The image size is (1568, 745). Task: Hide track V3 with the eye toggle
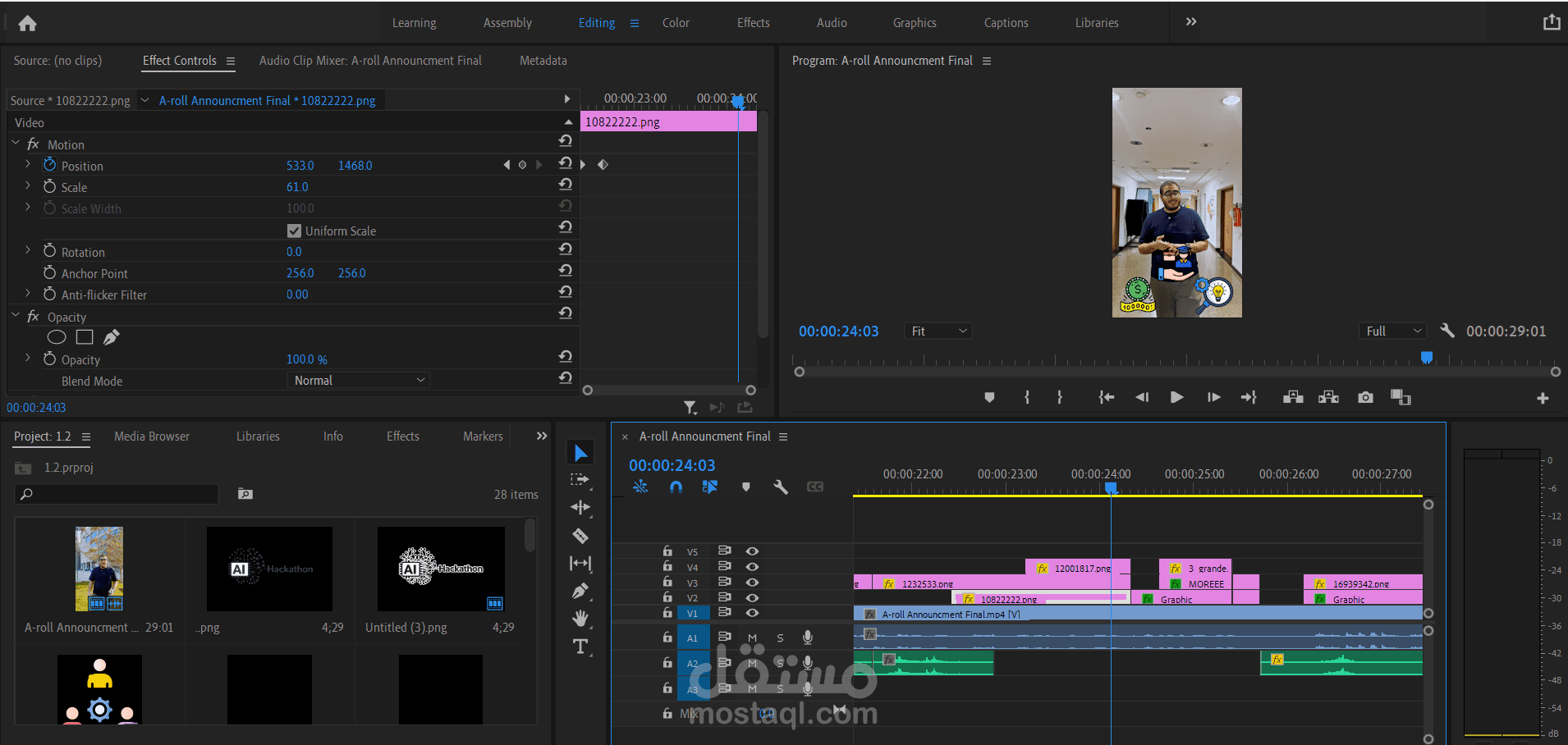[x=752, y=582]
